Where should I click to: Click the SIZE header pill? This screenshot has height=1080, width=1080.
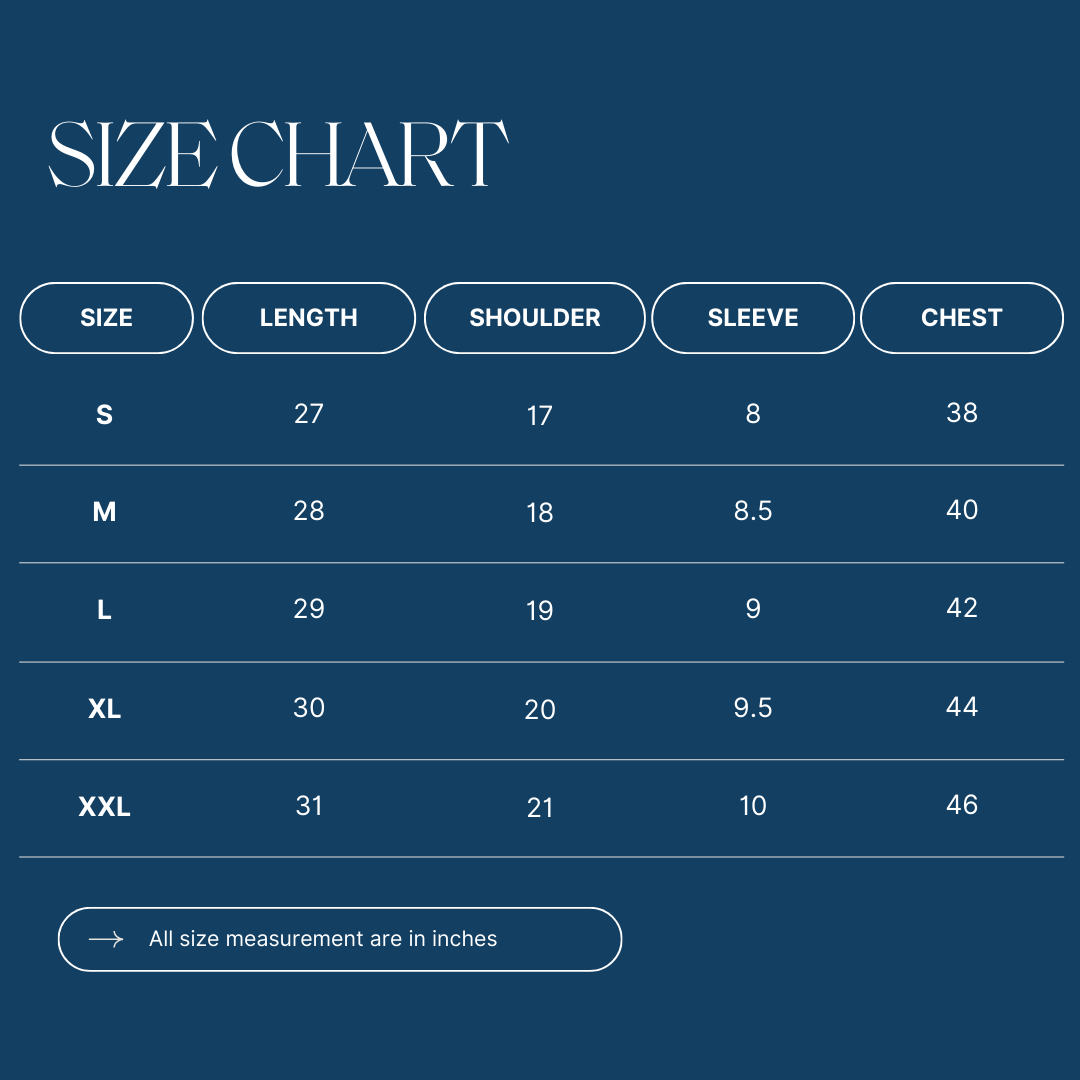point(106,318)
